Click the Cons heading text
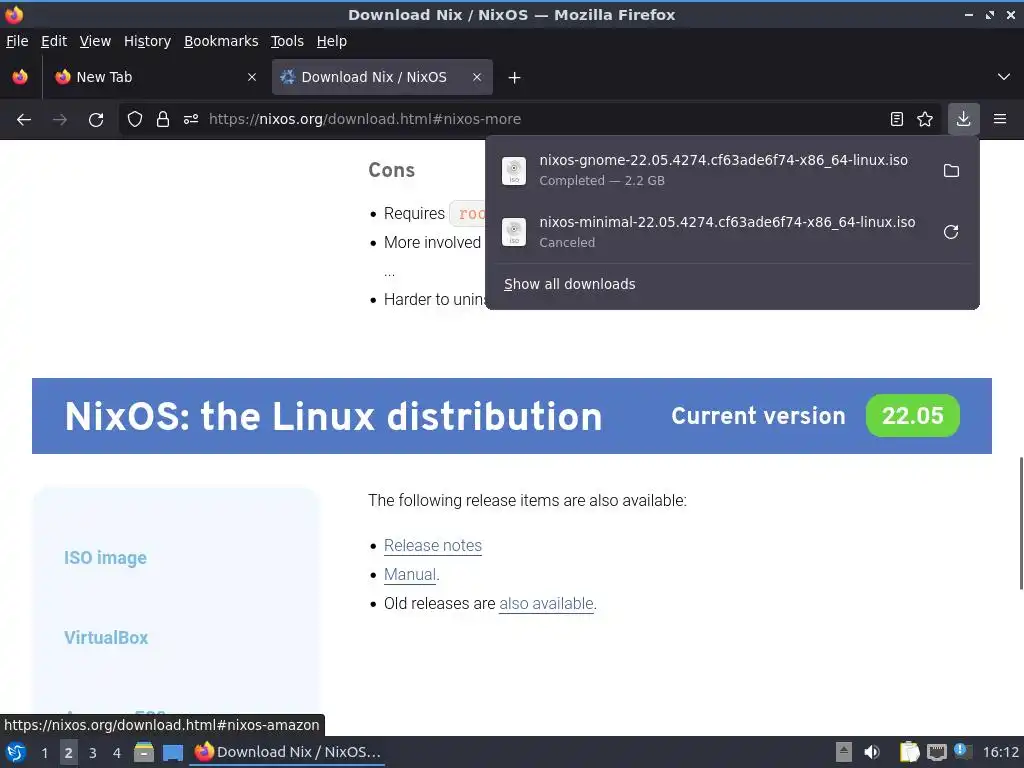1024x768 pixels. pyautogui.click(x=391, y=170)
